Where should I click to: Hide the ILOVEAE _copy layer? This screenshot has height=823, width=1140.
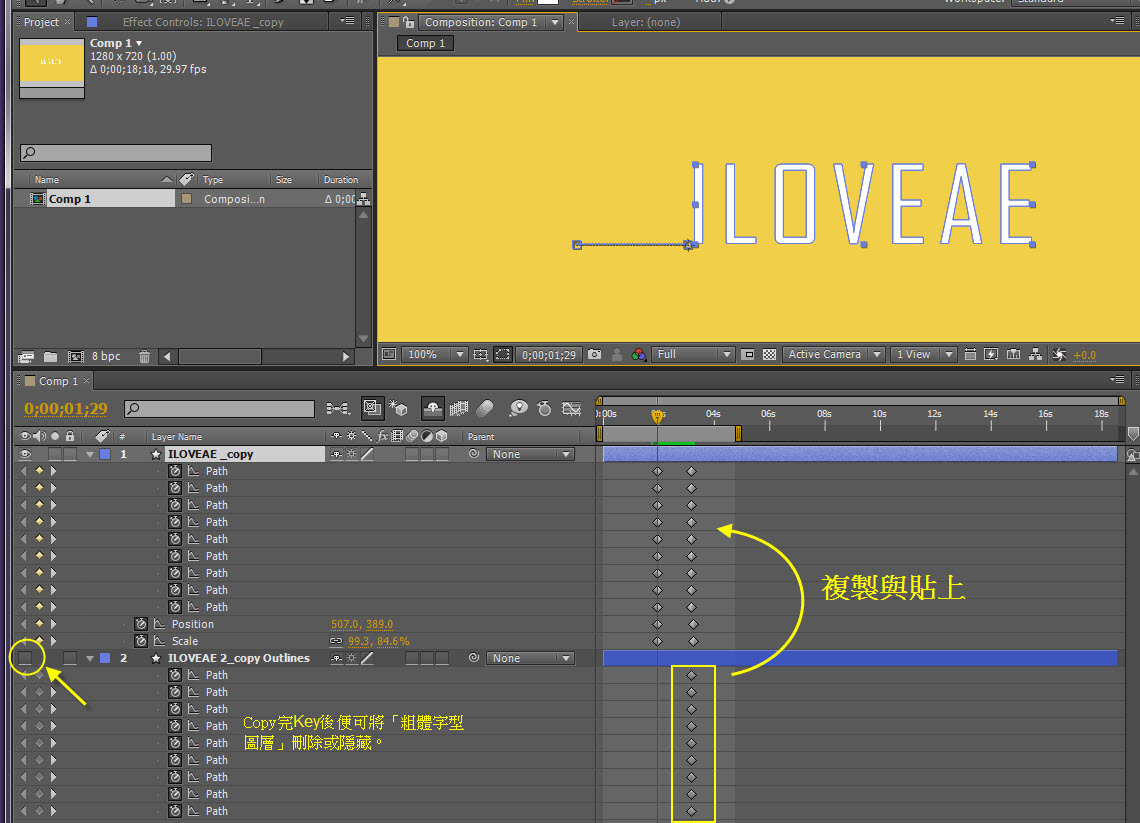click(25, 454)
